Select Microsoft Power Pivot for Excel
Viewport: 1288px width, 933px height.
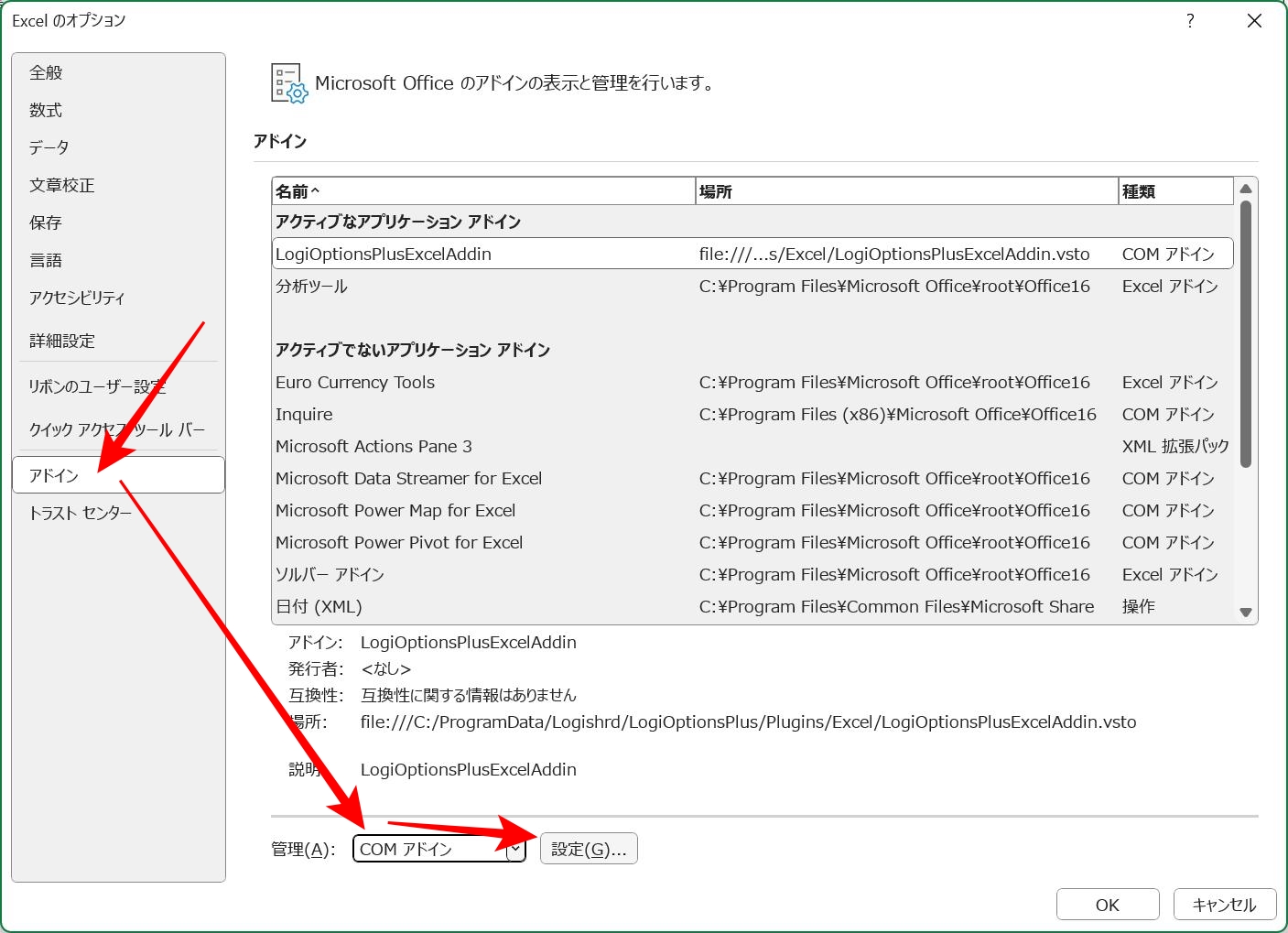[752, 542]
